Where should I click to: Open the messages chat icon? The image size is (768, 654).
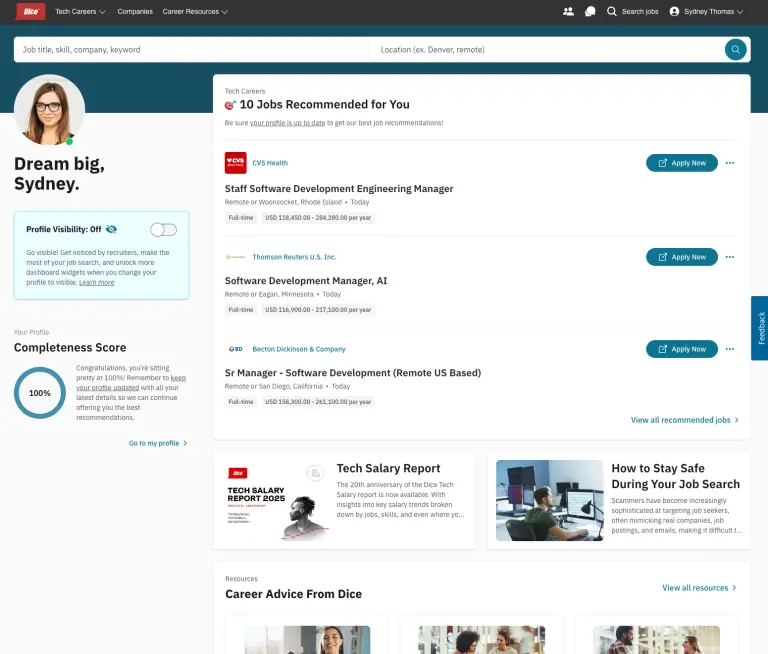[x=590, y=12]
